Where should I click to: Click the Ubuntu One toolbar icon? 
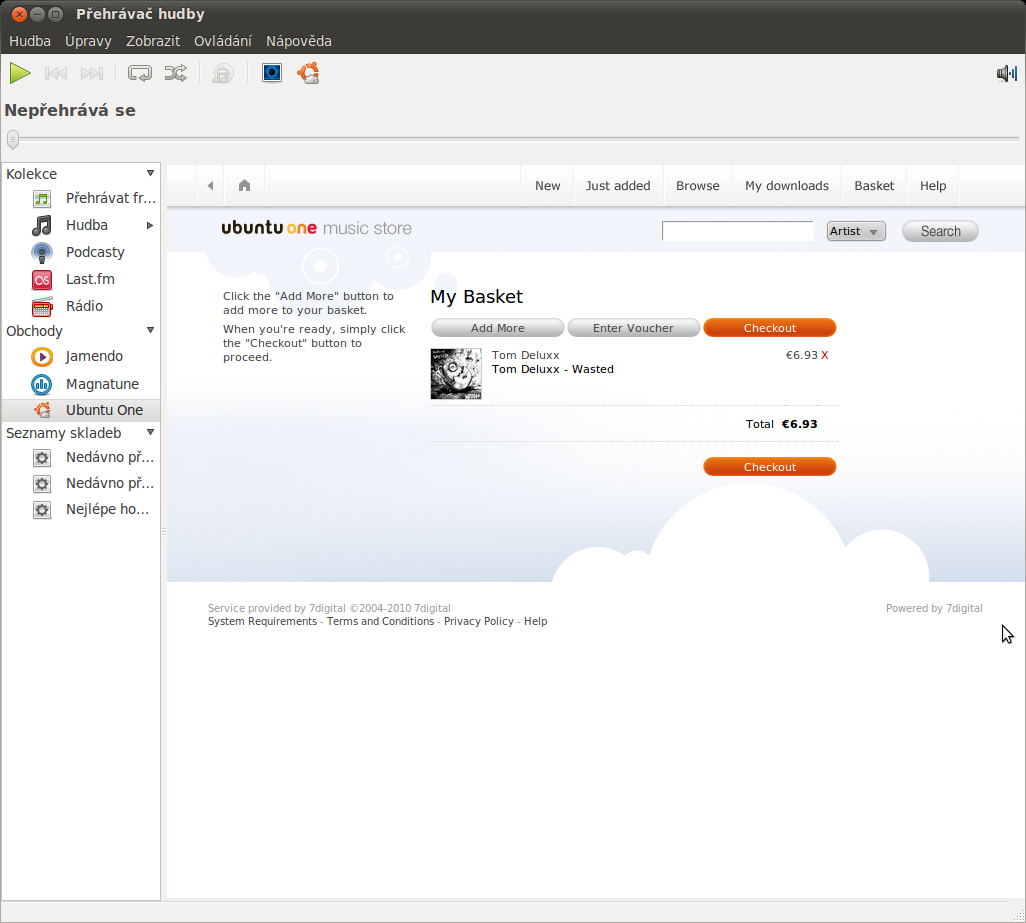click(x=308, y=73)
